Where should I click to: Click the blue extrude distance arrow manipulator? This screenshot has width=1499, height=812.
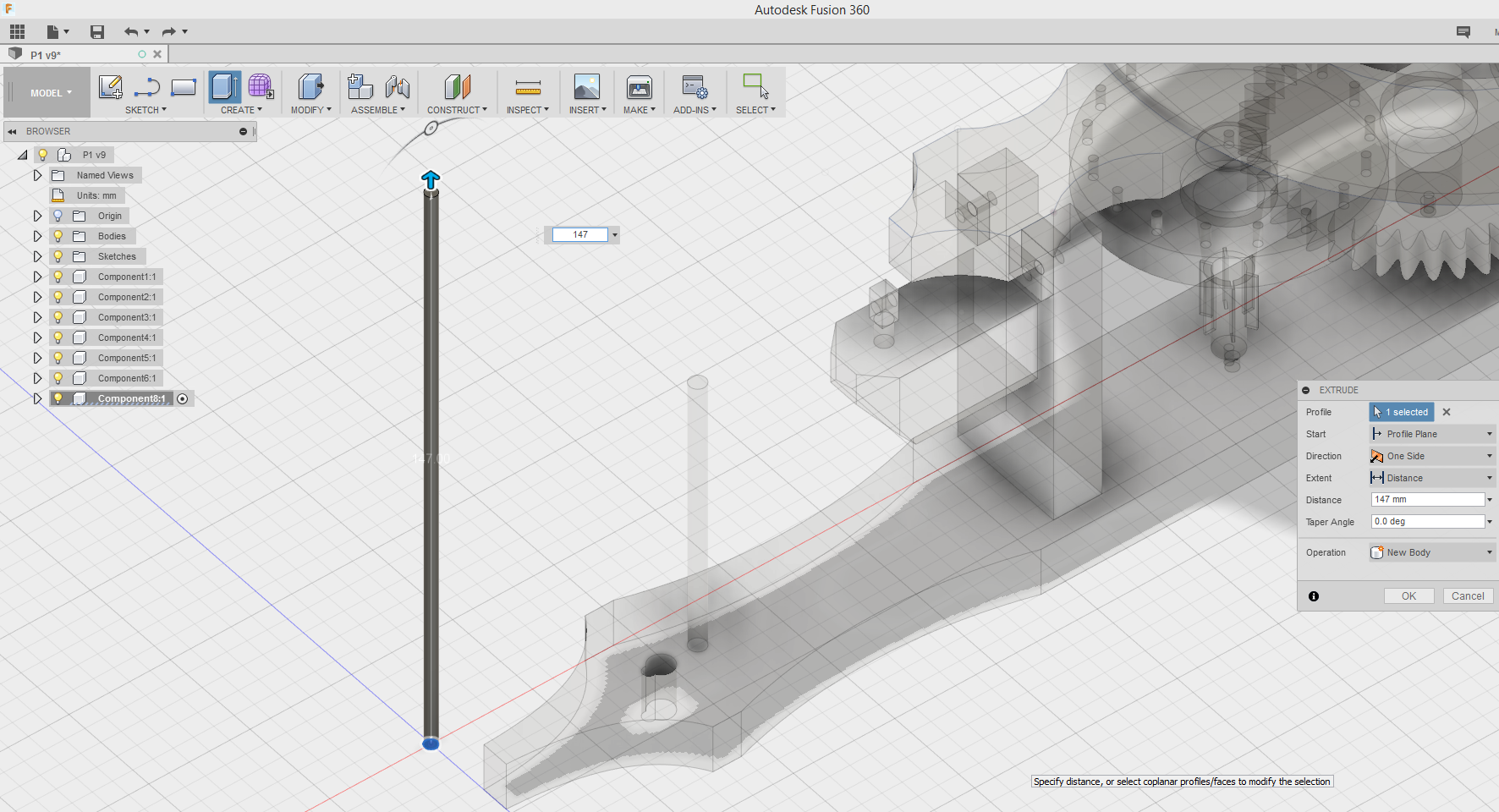431,179
